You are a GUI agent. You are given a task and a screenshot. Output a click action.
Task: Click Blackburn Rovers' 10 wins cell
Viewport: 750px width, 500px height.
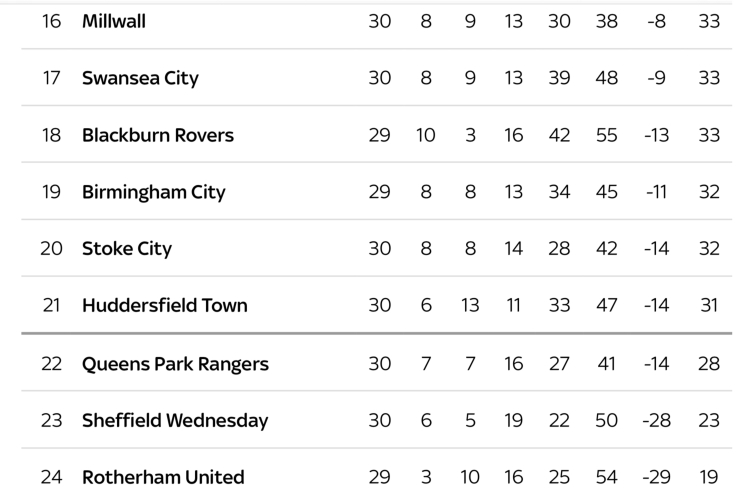pos(426,135)
